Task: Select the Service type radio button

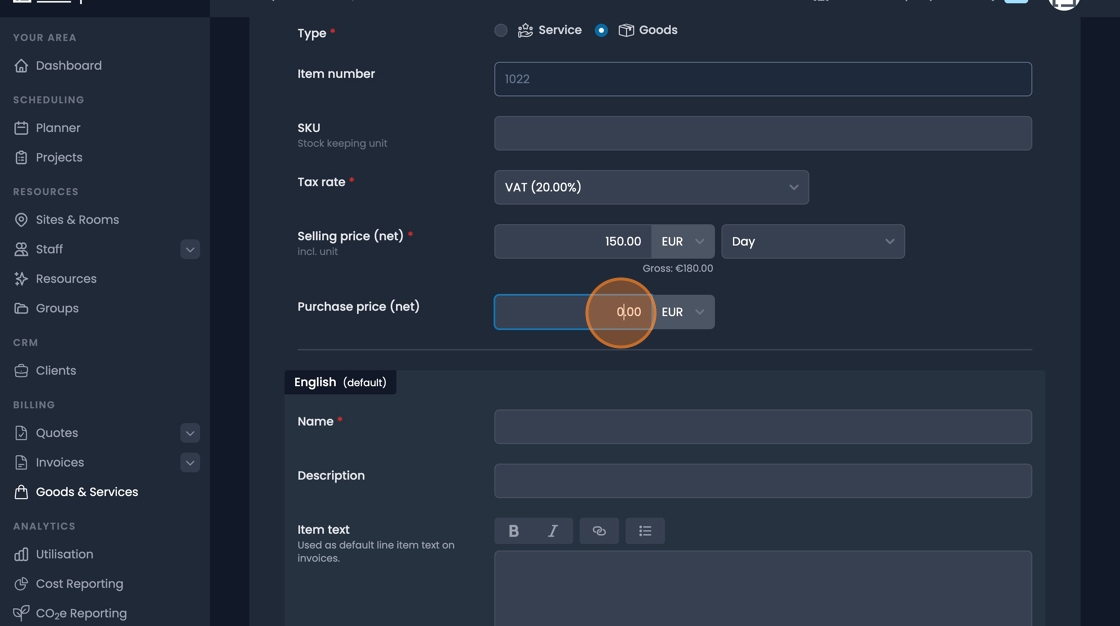Action: 501,30
